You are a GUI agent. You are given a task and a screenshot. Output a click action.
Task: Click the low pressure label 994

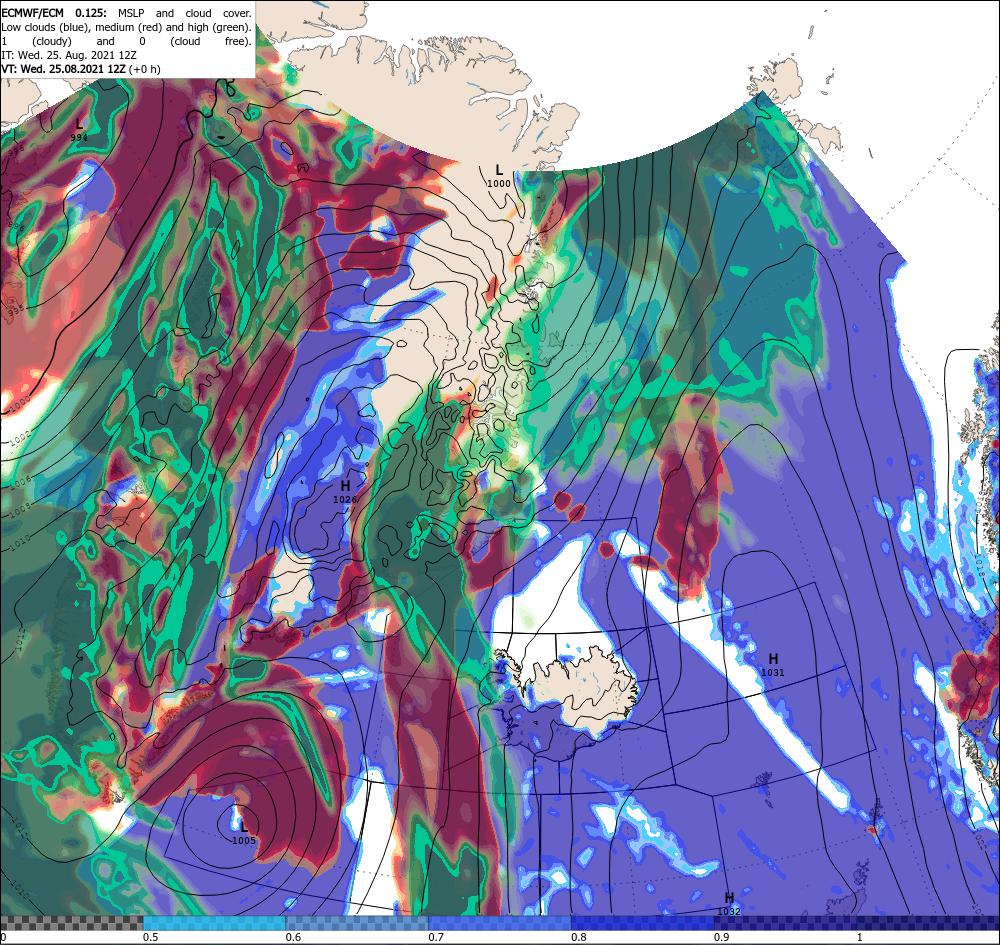(x=79, y=129)
